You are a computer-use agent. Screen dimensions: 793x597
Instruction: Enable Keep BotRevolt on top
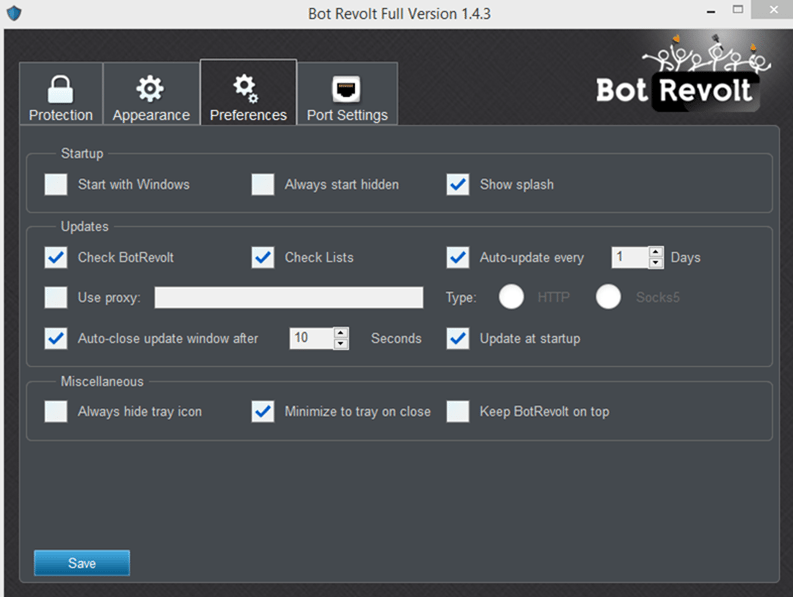tap(458, 411)
